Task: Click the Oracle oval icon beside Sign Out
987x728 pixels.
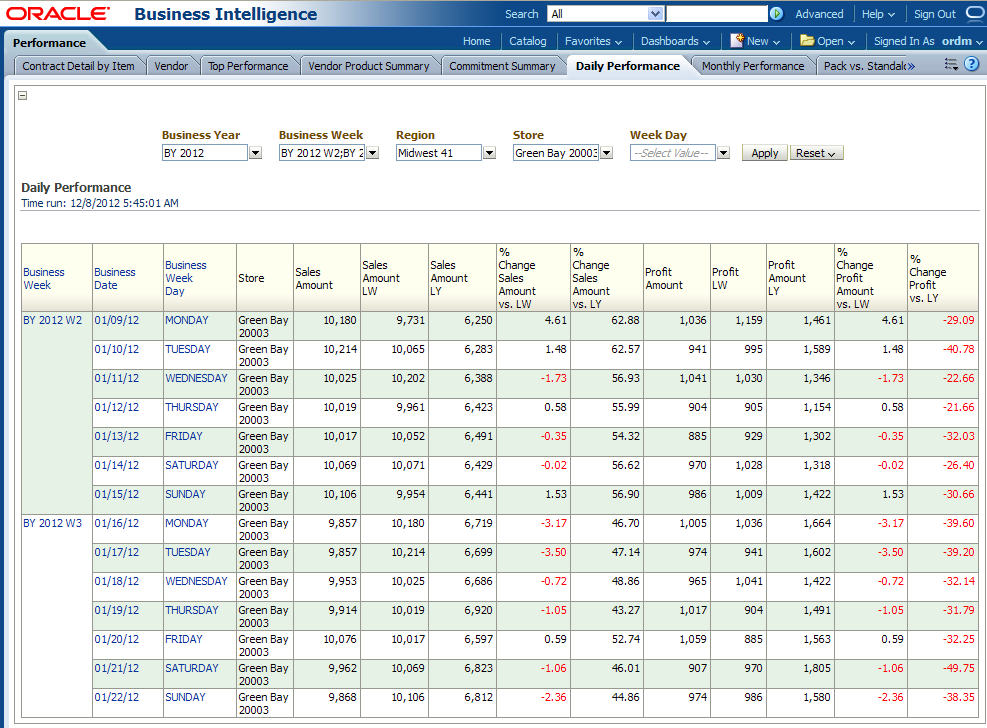Action: click(x=975, y=14)
